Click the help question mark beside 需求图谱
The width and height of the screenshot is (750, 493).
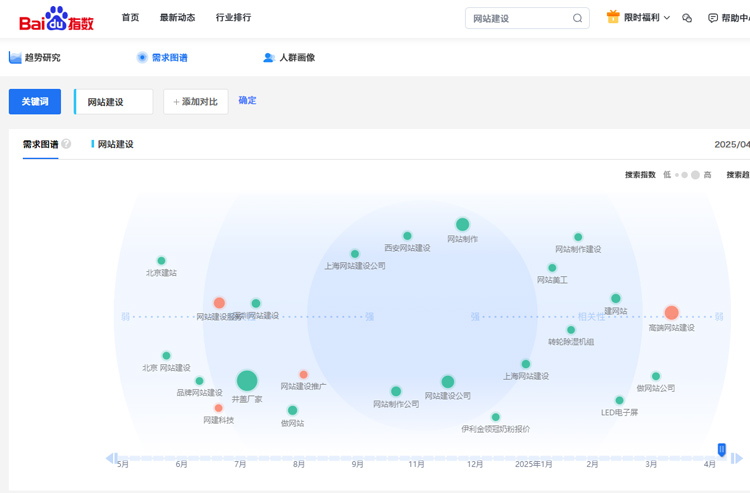66,144
